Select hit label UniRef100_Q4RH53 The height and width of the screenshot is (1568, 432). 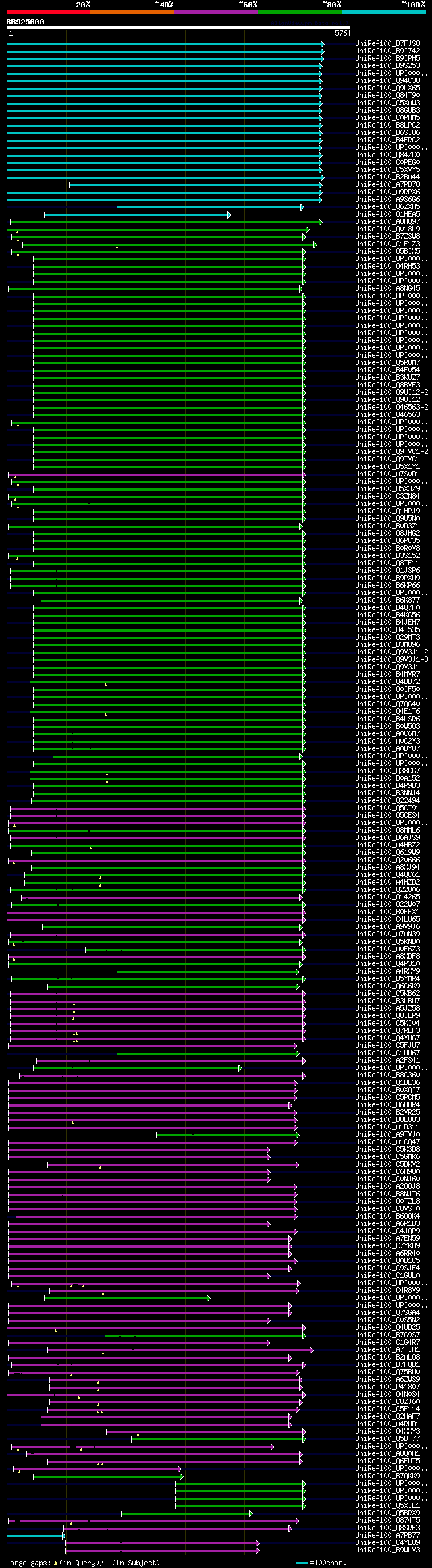point(387,267)
